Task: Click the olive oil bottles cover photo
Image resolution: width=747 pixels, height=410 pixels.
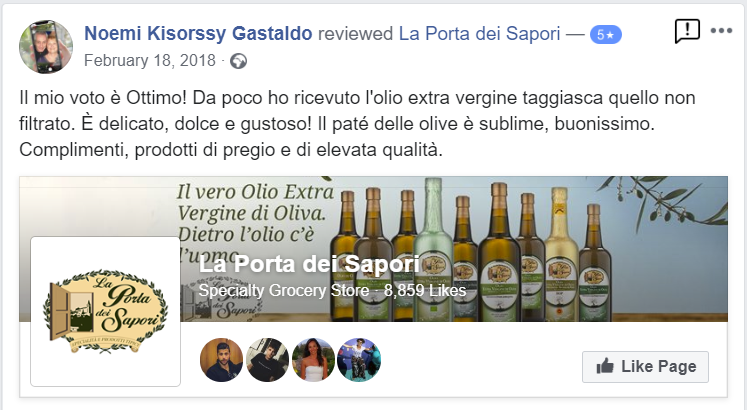Action: [x=374, y=249]
